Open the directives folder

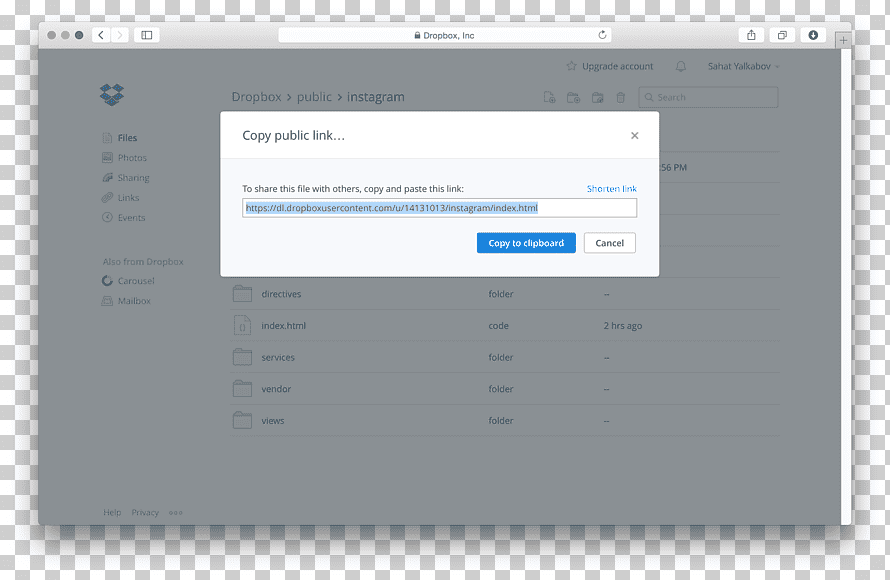[x=281, y=294]
